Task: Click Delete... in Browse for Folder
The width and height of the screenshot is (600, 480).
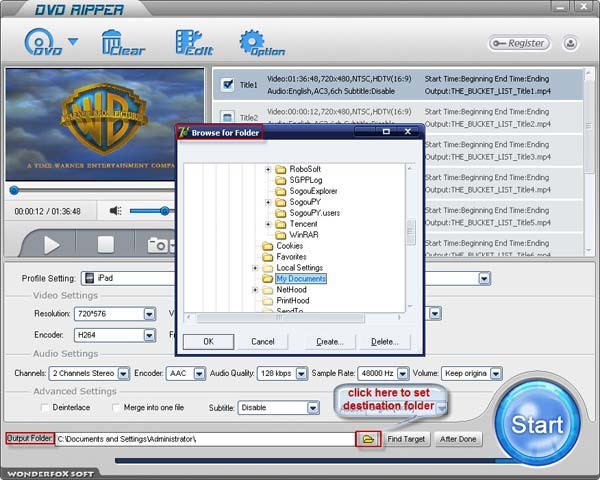Action: point(385,341)
